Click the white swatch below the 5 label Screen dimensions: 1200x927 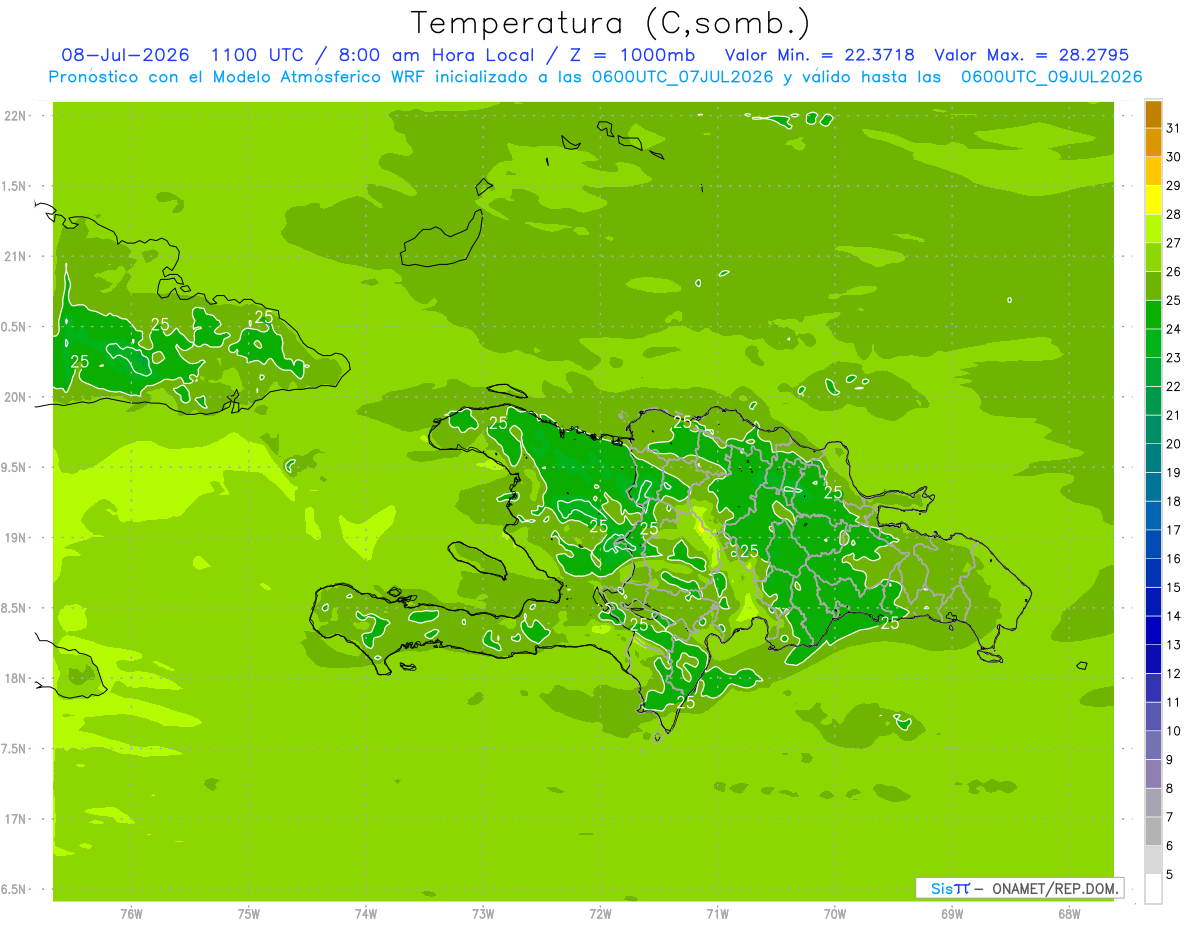(x=1153, y=889)
